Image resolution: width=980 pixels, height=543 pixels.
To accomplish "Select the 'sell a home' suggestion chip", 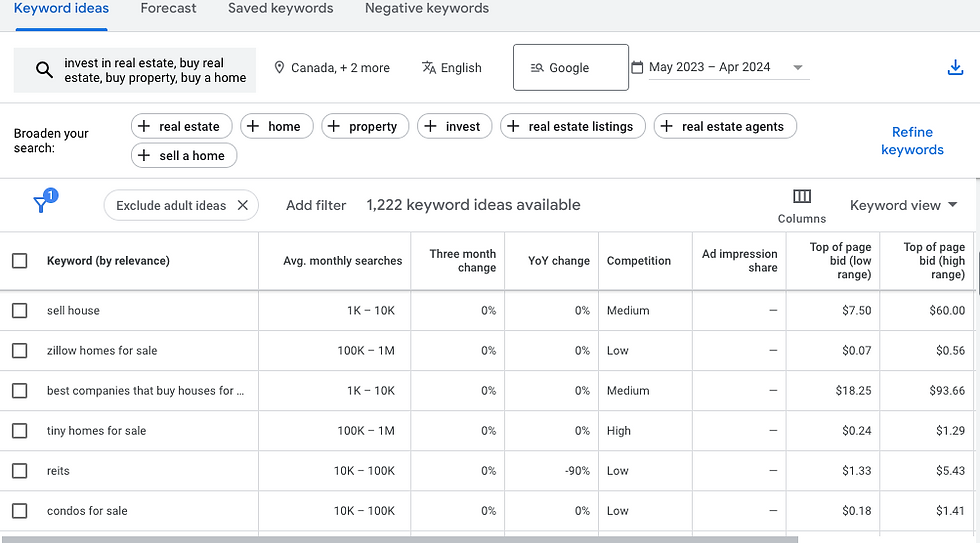I will 184,156.
